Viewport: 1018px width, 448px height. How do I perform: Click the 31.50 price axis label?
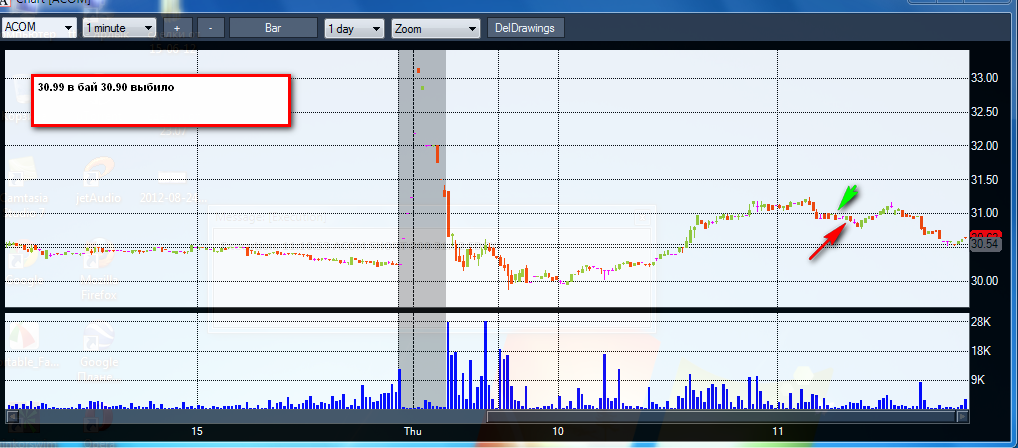coord(987,179)
